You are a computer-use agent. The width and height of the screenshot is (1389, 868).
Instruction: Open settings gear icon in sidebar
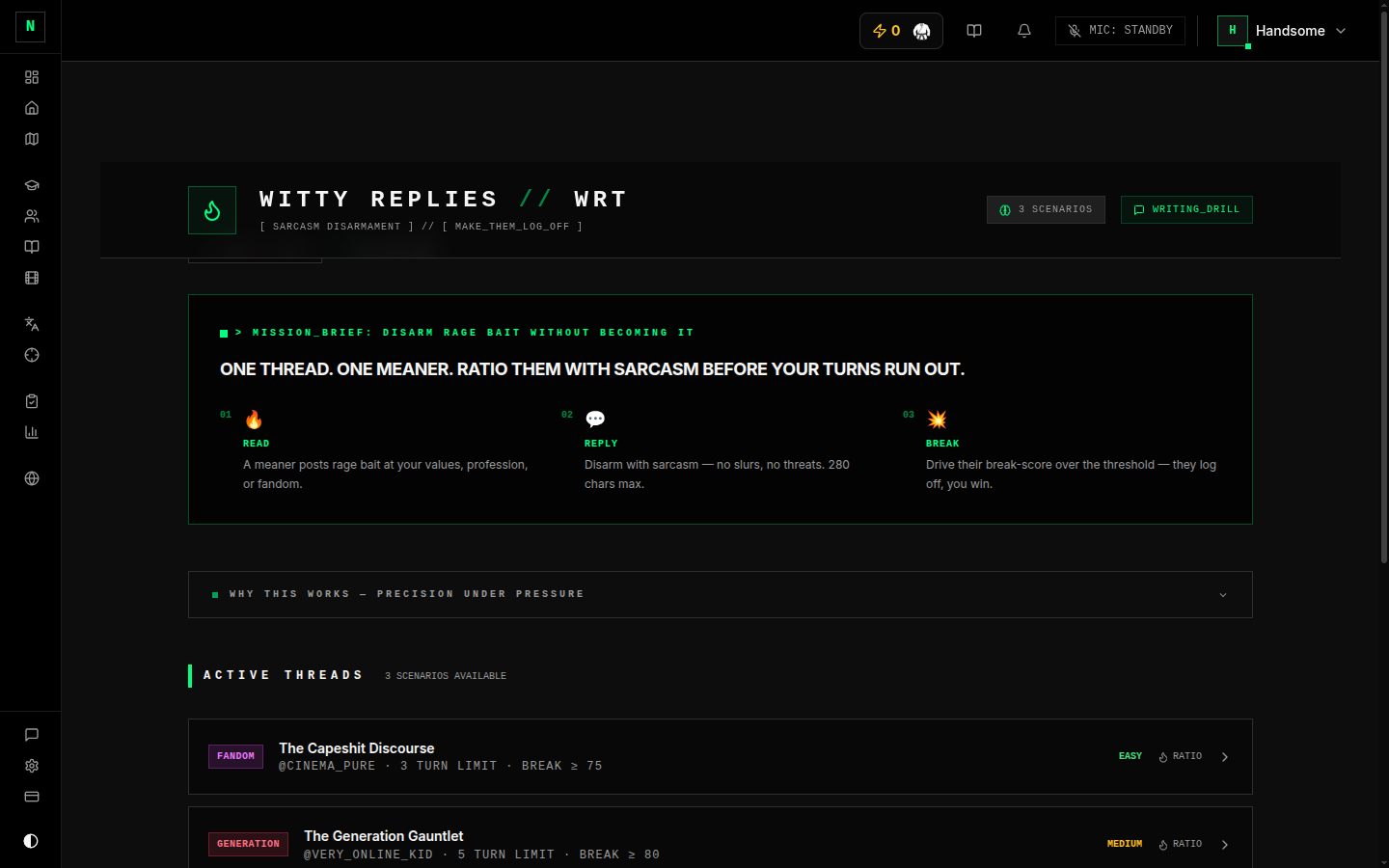tap(32, 766)
